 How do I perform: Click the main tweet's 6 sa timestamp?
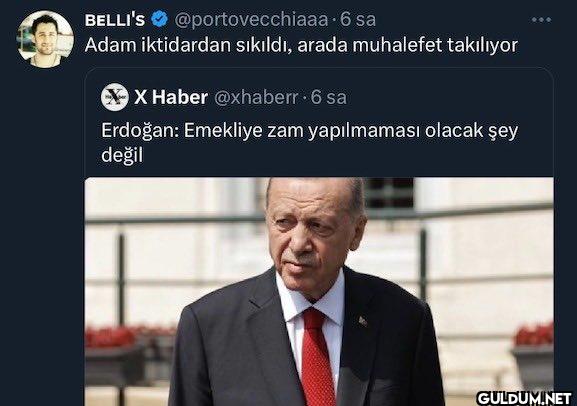[x=358, y=20]
